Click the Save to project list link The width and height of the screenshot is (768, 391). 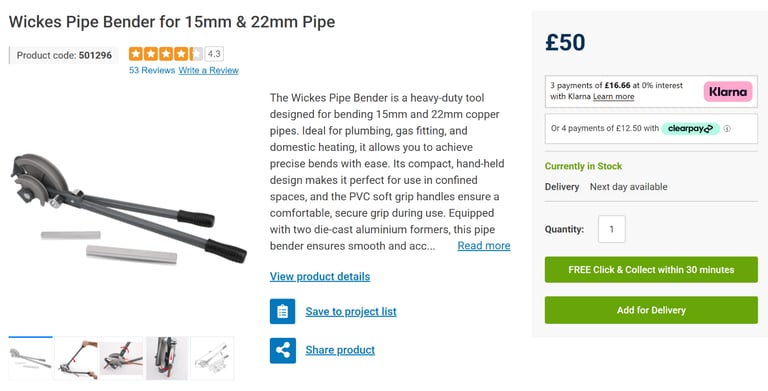click(351, 312)
